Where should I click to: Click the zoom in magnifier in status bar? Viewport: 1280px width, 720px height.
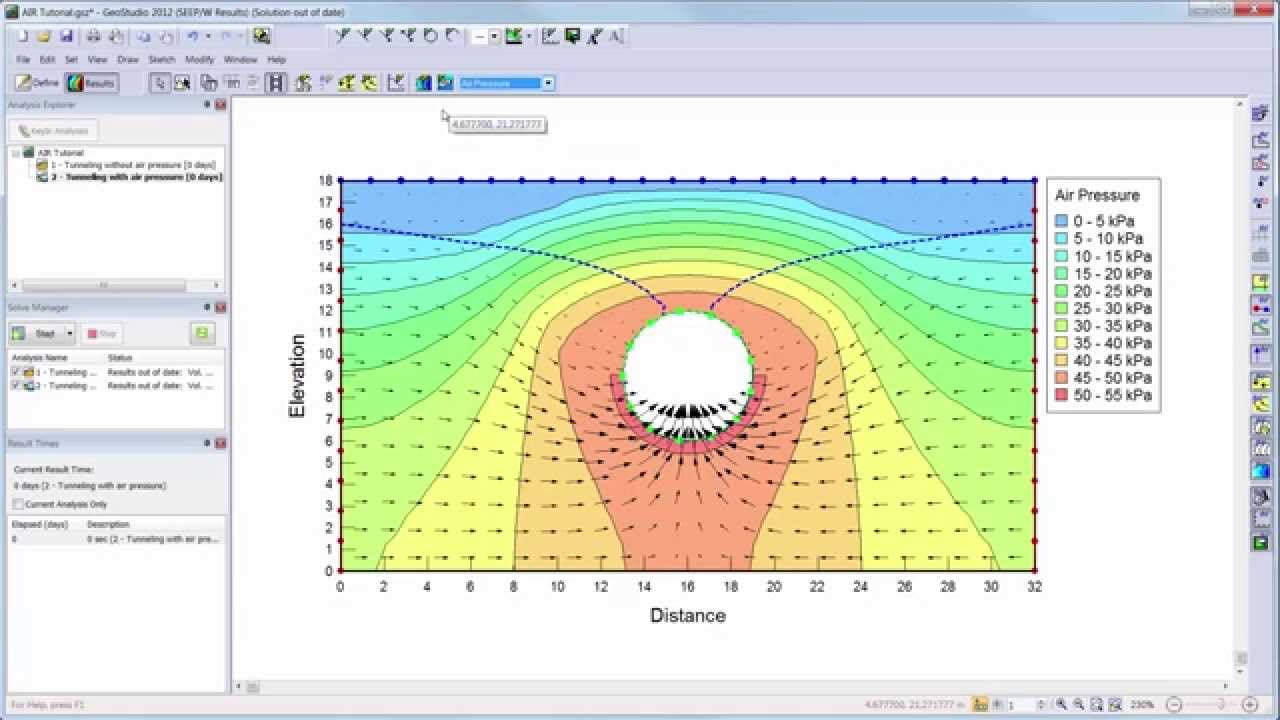click(x=1061, y=705)
